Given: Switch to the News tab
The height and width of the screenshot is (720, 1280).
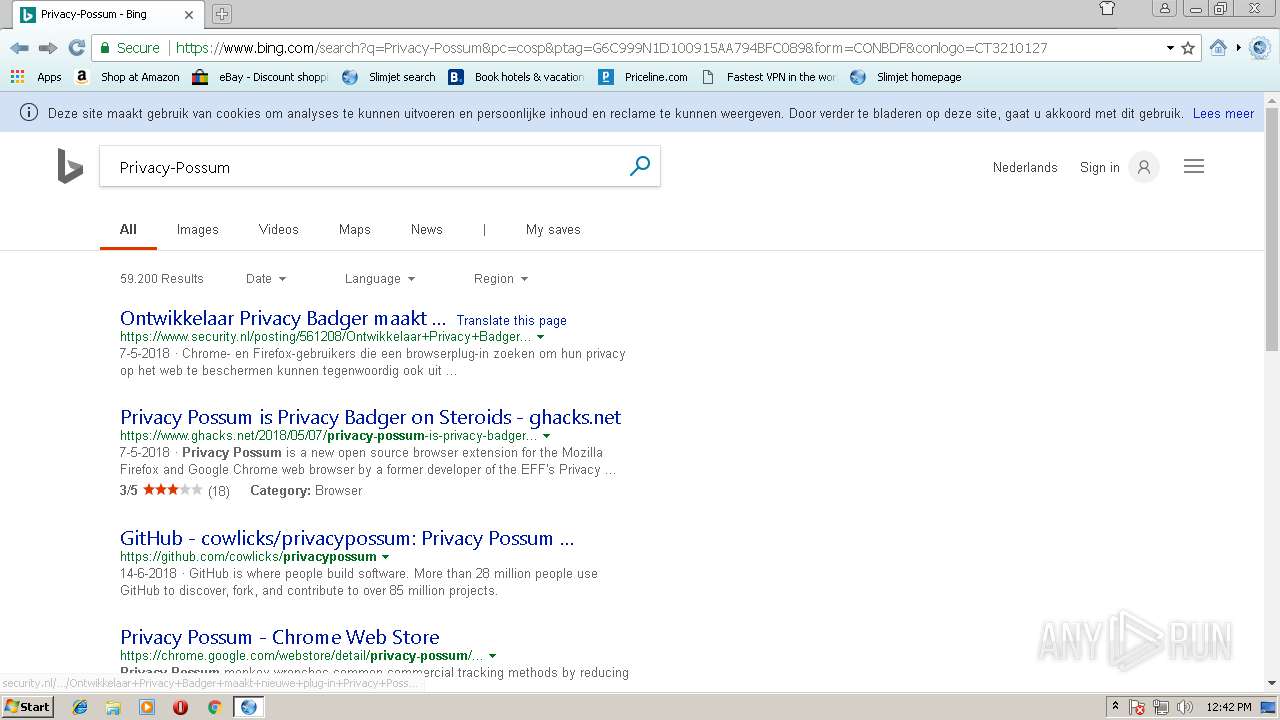Looking at the screenshot, I should (x=426, y=229).
